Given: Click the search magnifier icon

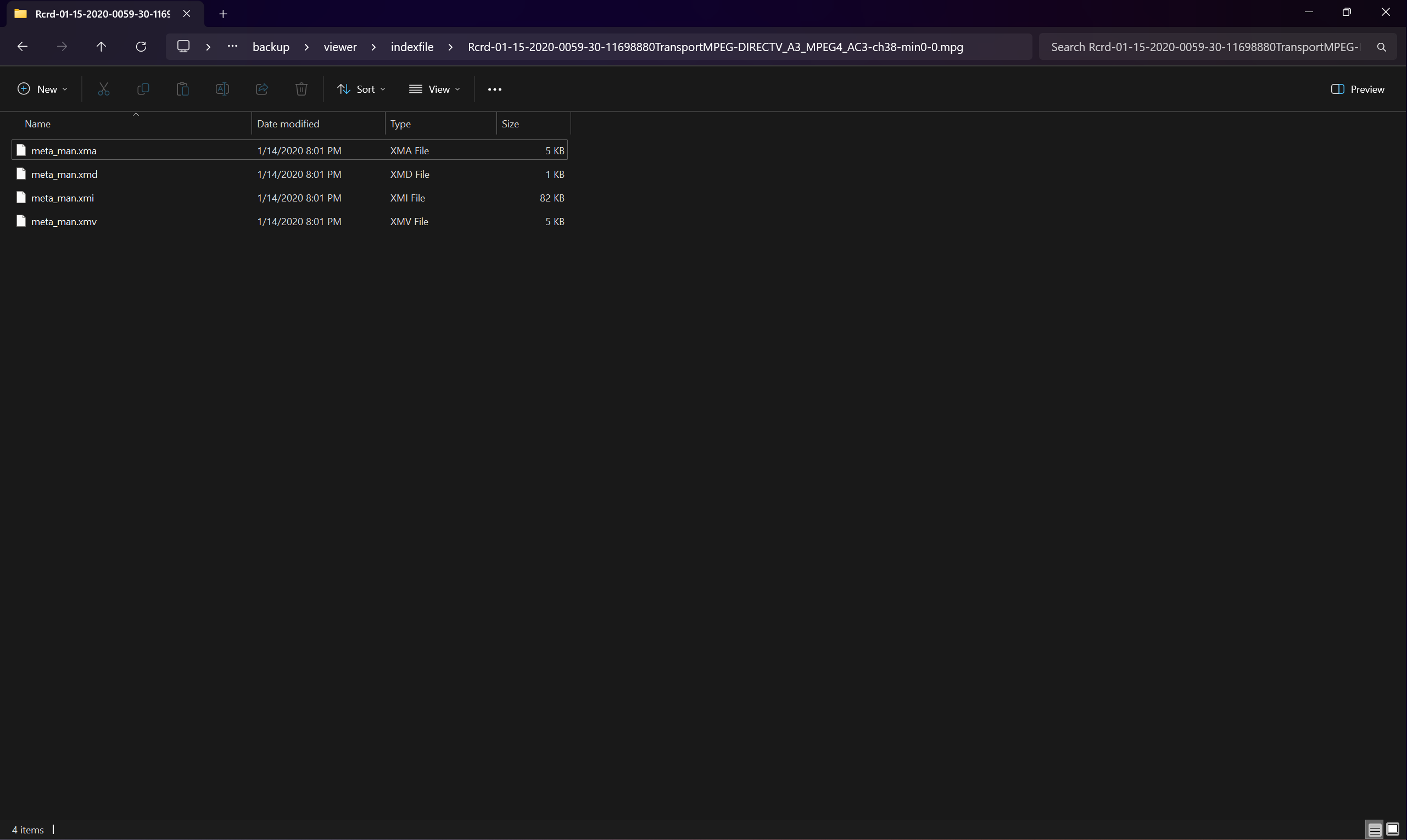Looking at the screenshot, I should (1381, 47).
